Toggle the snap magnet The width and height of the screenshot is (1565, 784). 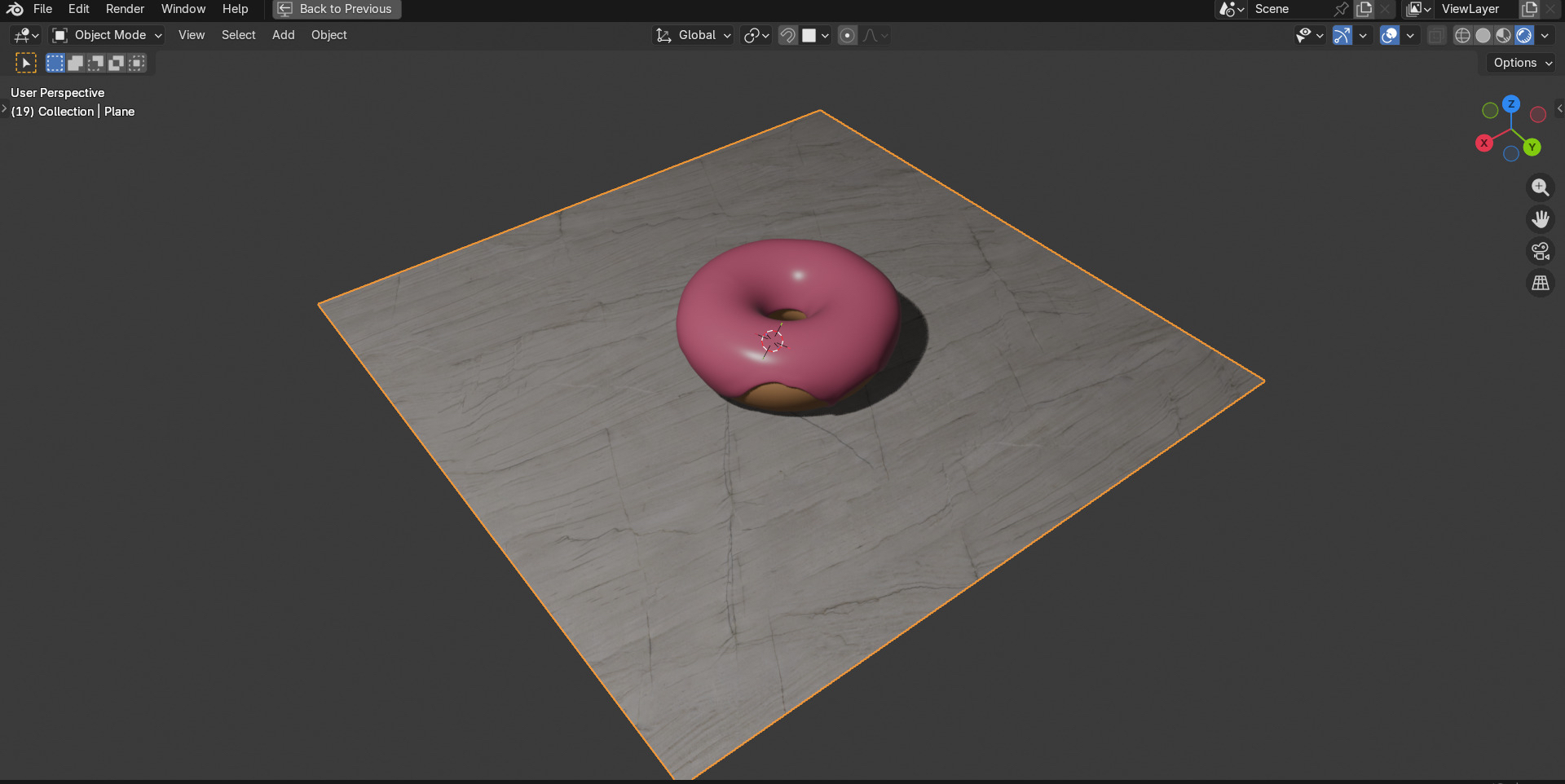click(x=787, y=35)
